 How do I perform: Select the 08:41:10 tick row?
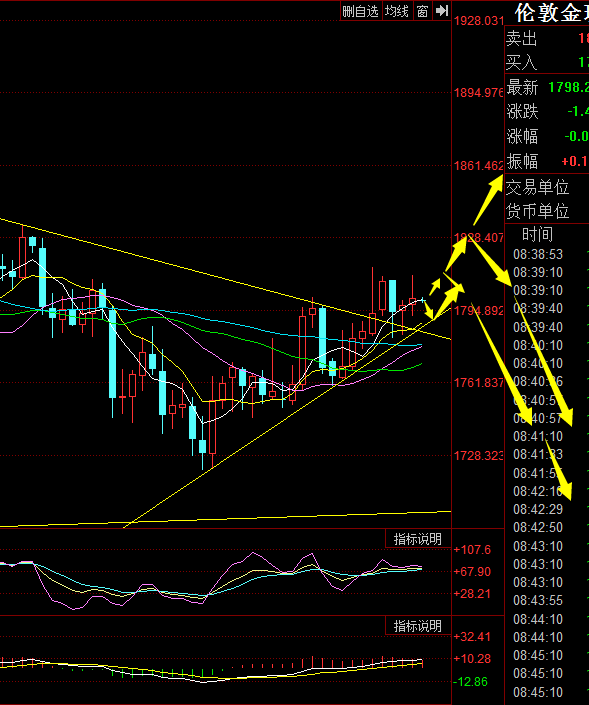tap(538, 437)
